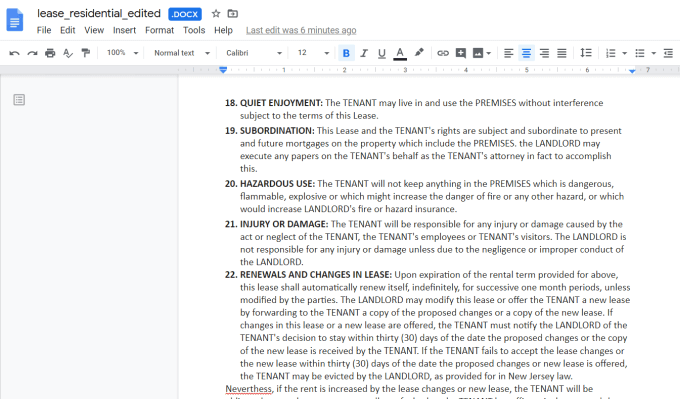
Task: Set right text alignment
Action: tap(544, 53)
